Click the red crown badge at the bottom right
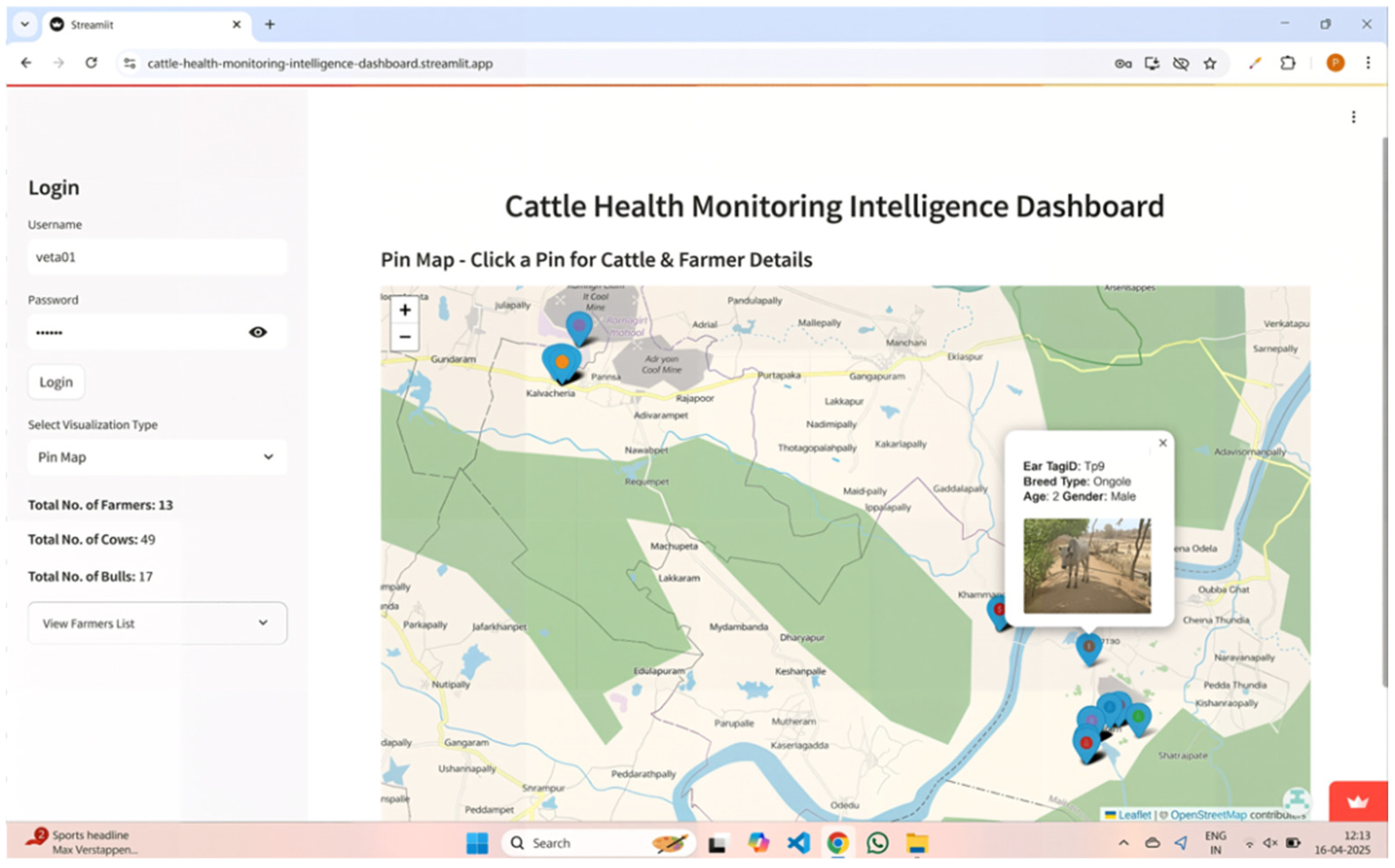 1358,802
